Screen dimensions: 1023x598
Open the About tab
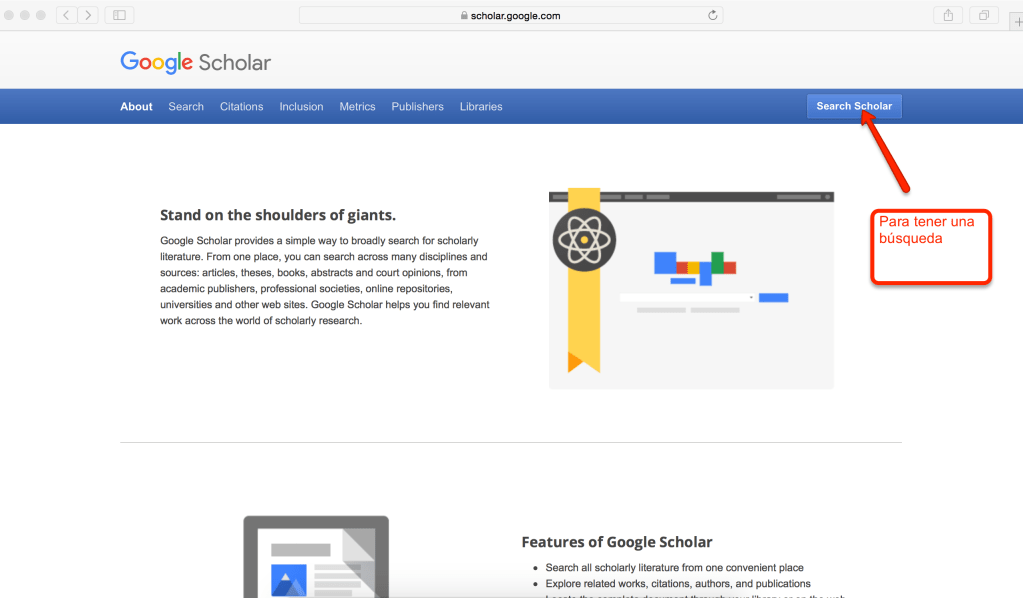[136, 107]
